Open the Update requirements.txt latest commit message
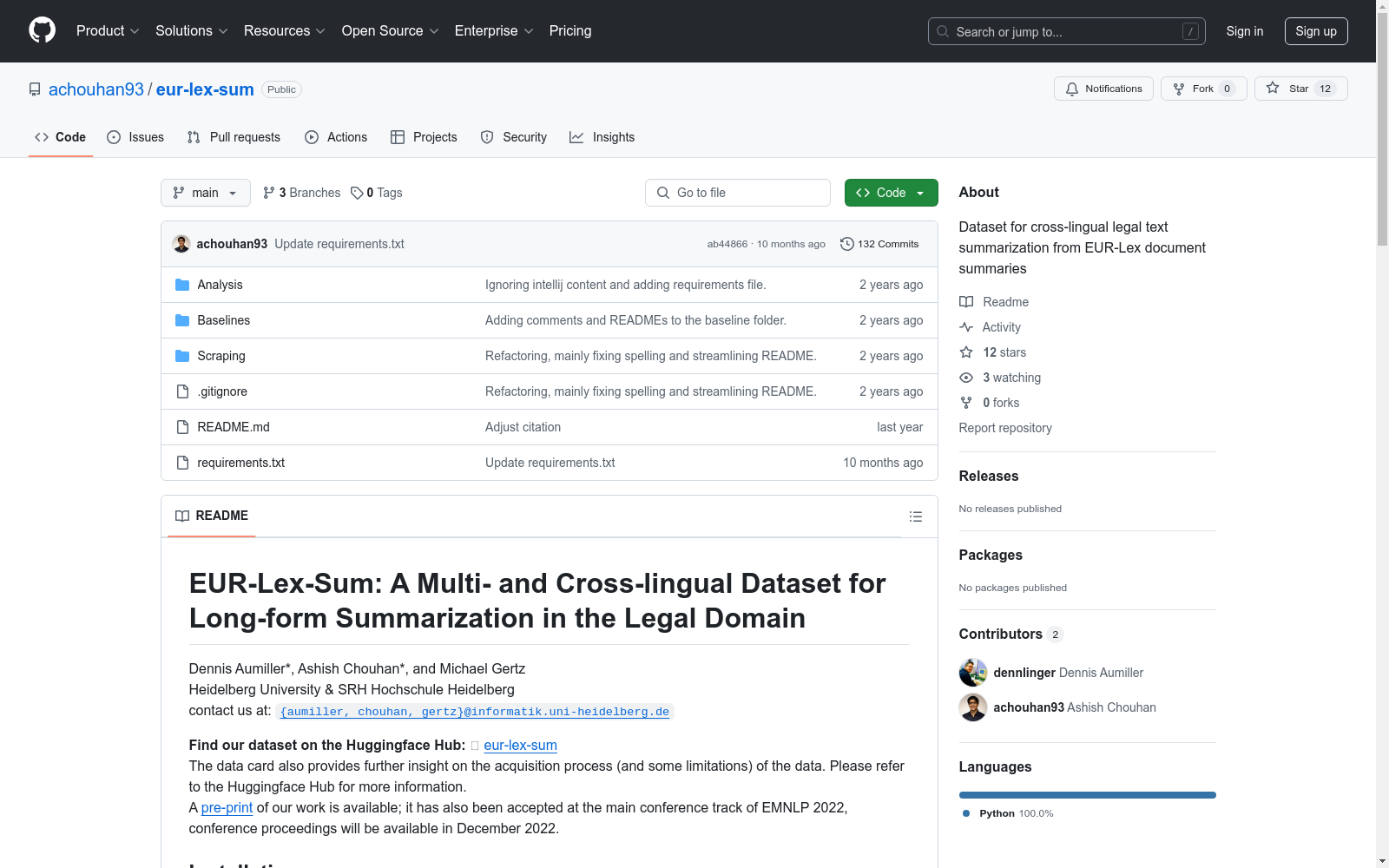Viewport: 1389px width, 868px height. click(x=339, y=244)
